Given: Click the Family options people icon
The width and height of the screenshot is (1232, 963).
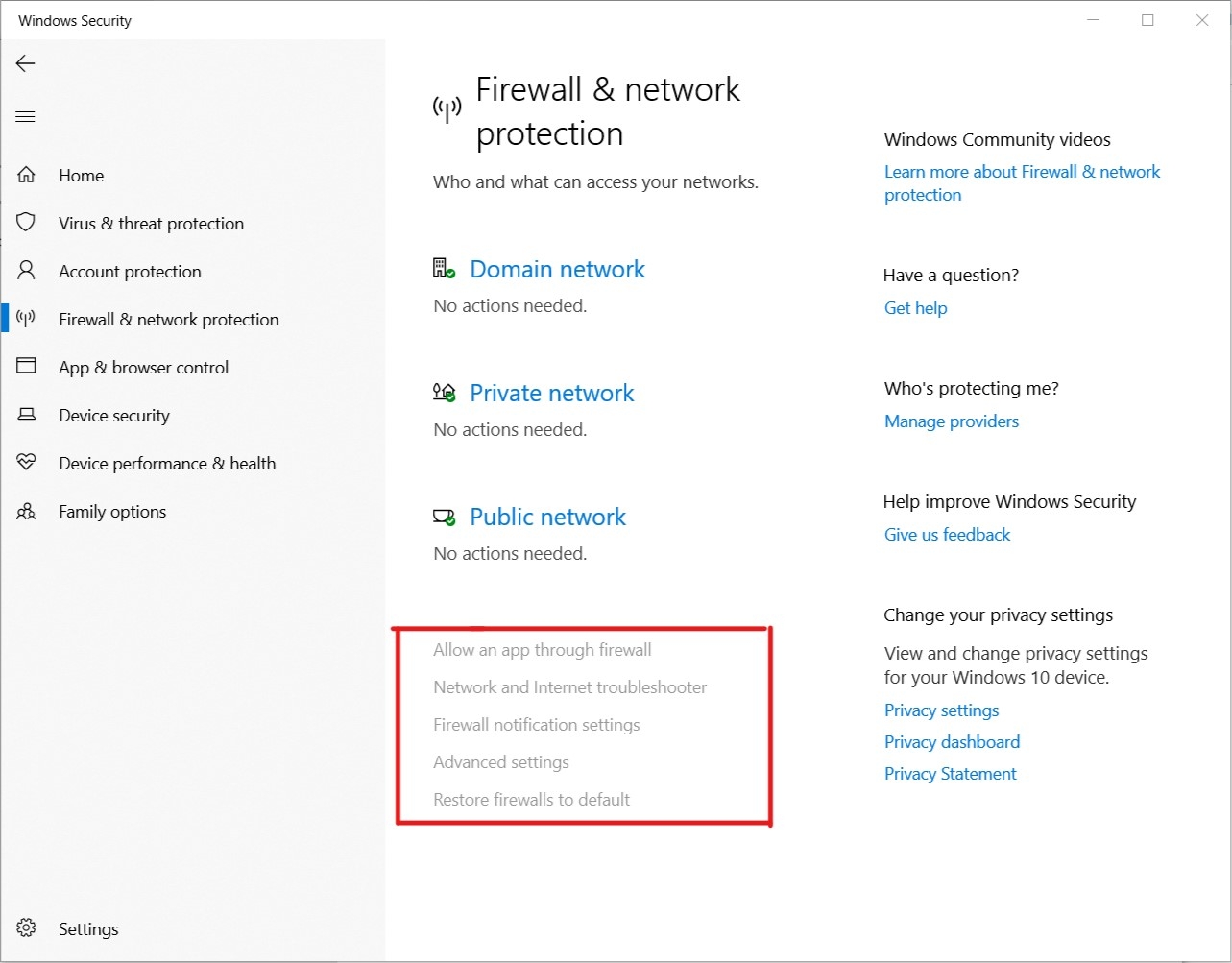Looking at the screenshot, I should tap(26, 511).
